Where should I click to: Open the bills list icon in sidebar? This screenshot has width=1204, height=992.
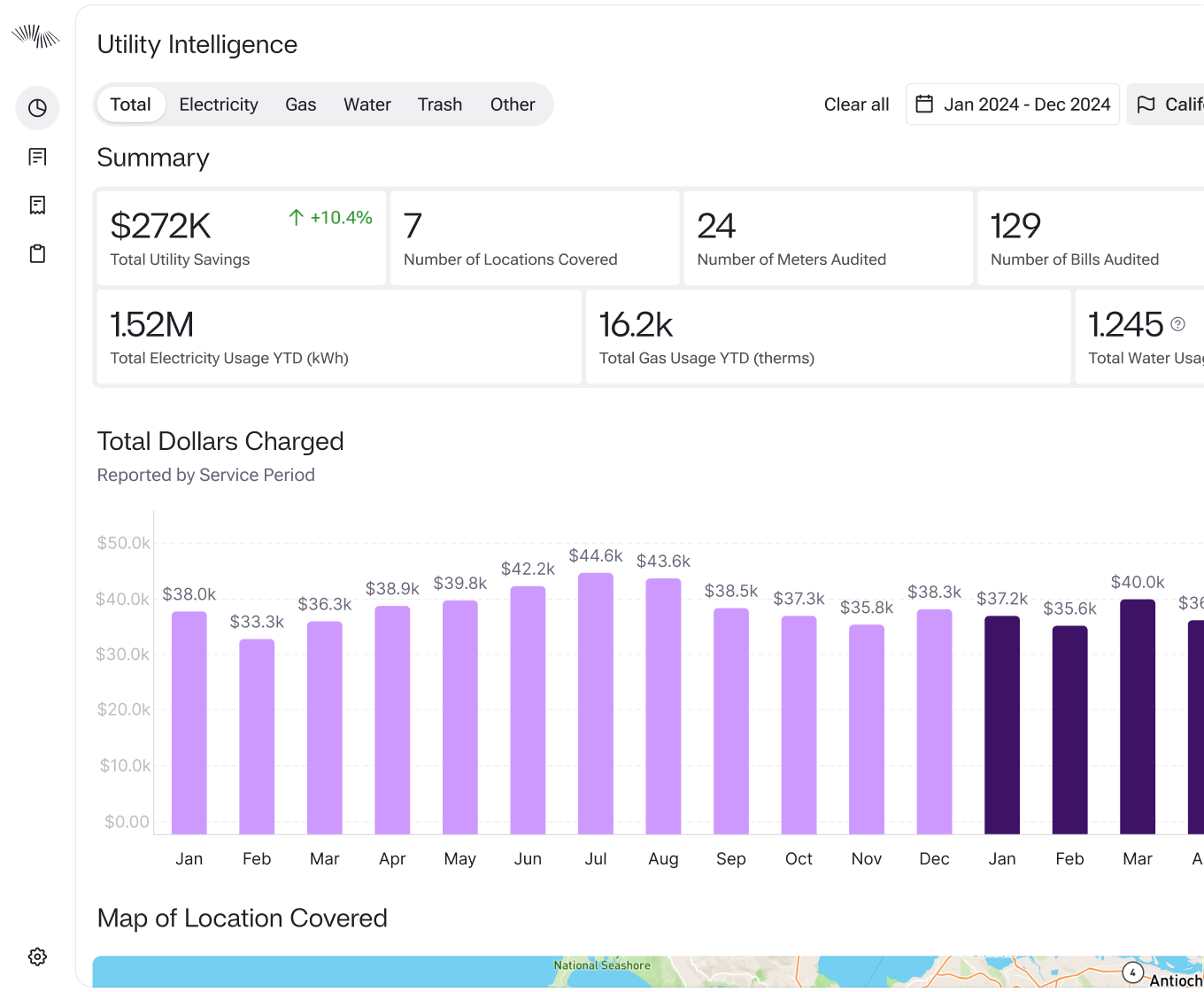coord(37,157)
